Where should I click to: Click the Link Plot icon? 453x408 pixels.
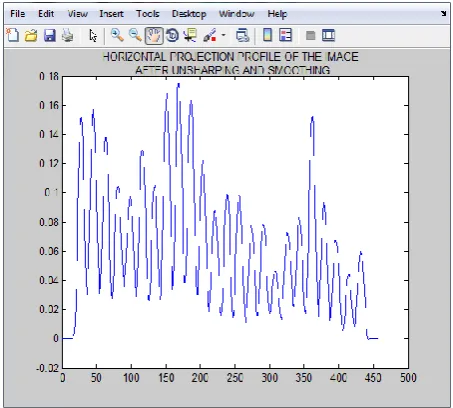tap(242, 35)
